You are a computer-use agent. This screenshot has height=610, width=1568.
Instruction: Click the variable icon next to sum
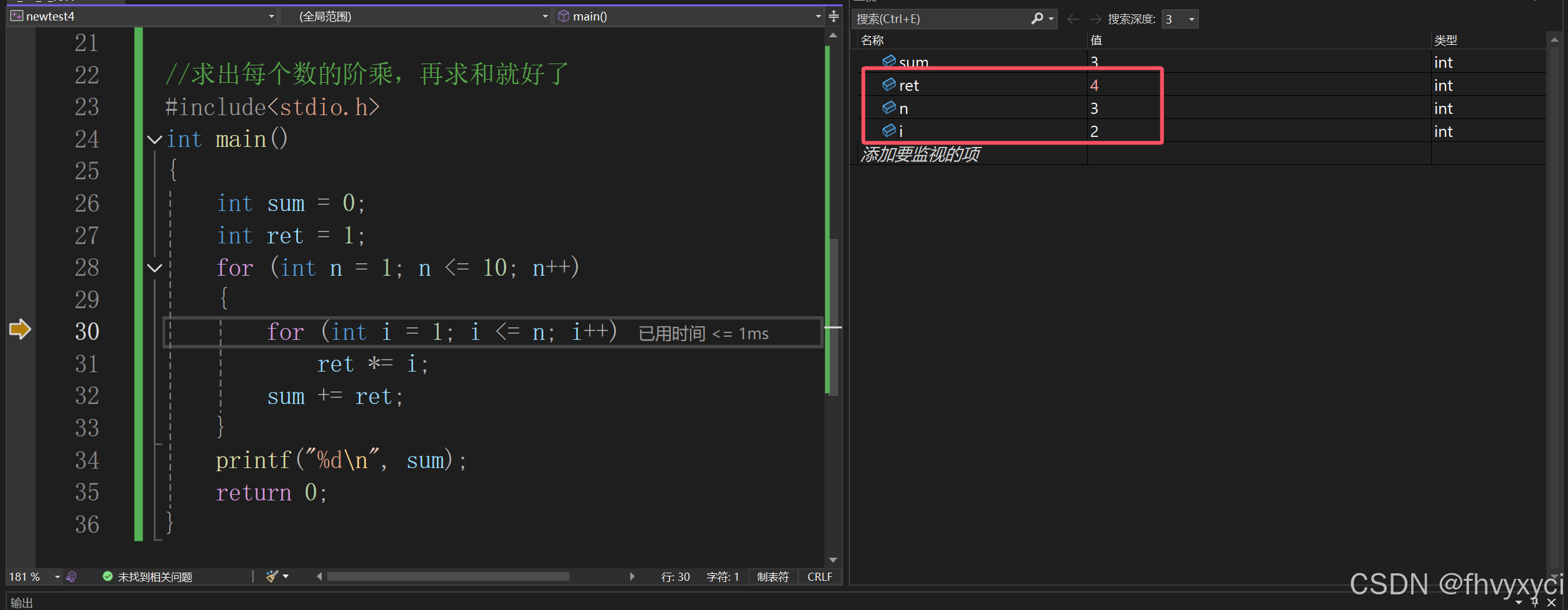889,62
